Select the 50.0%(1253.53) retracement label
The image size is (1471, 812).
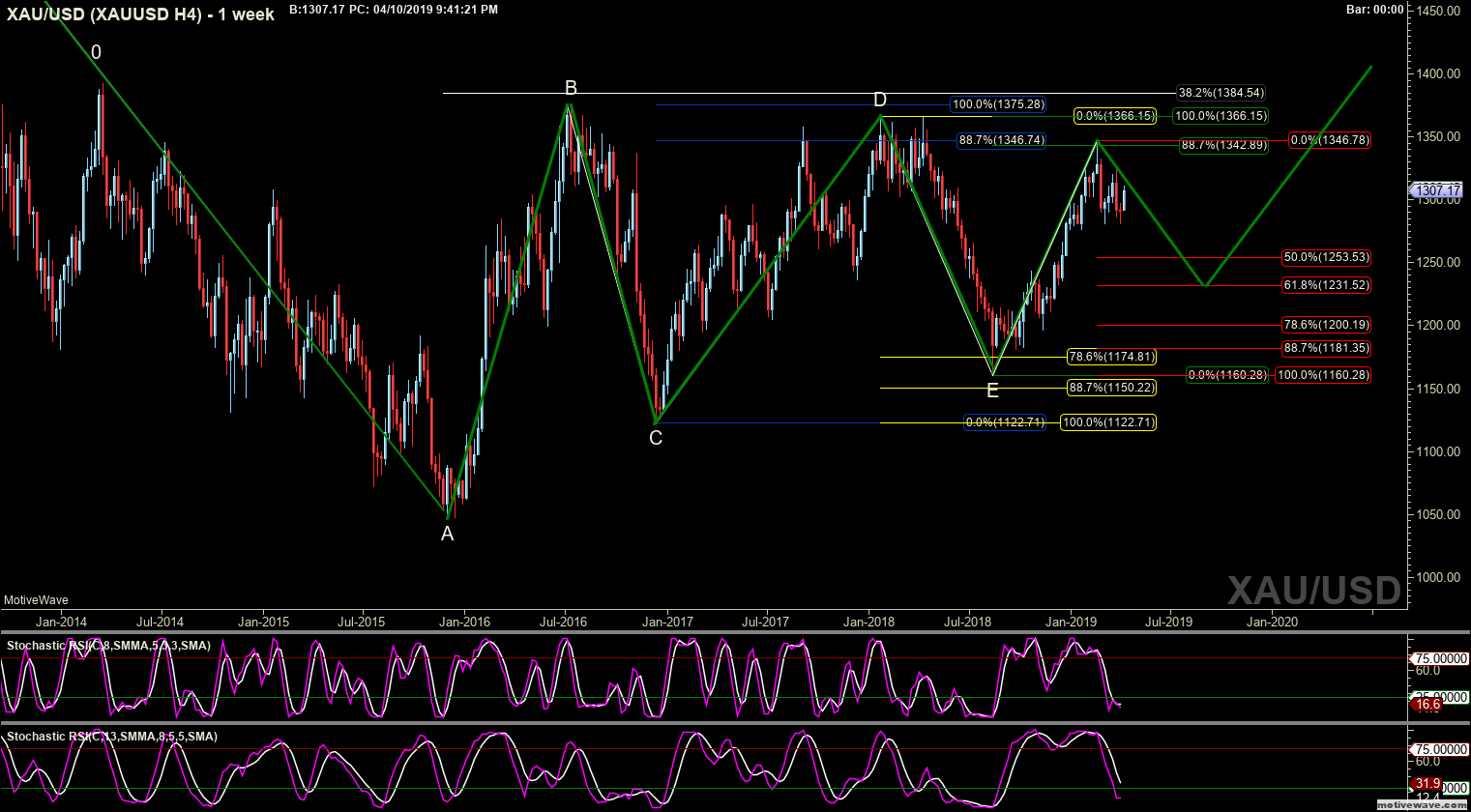pos(1326,257)
